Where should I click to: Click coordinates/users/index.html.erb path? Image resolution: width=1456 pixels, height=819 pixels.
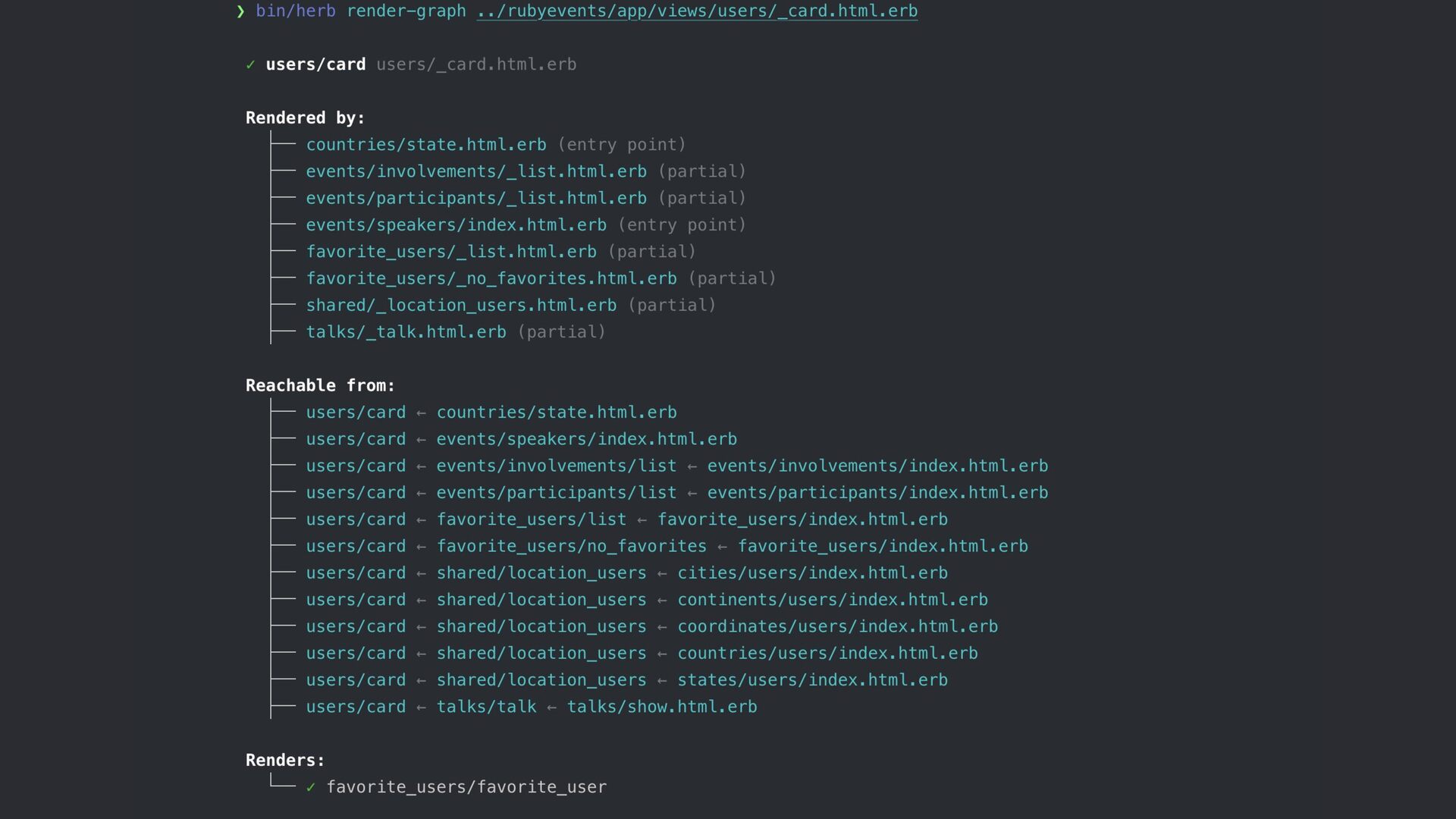click(x=836, y=626)
